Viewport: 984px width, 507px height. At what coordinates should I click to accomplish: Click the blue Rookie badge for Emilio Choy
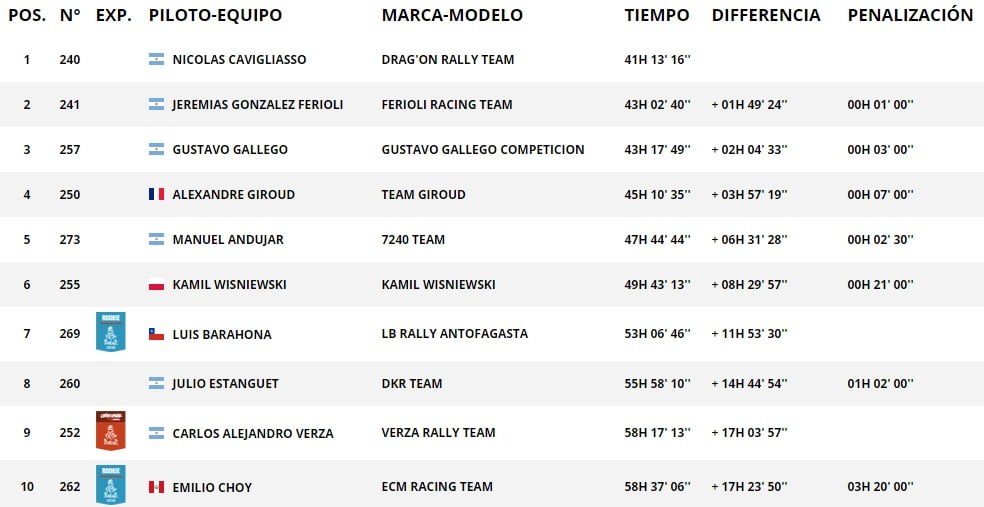(110, 484)
